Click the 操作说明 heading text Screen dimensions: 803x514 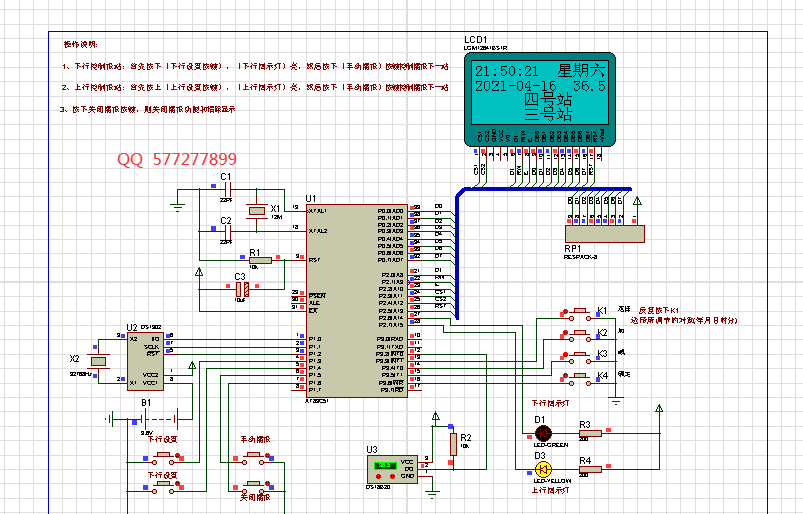coord(80,45)
